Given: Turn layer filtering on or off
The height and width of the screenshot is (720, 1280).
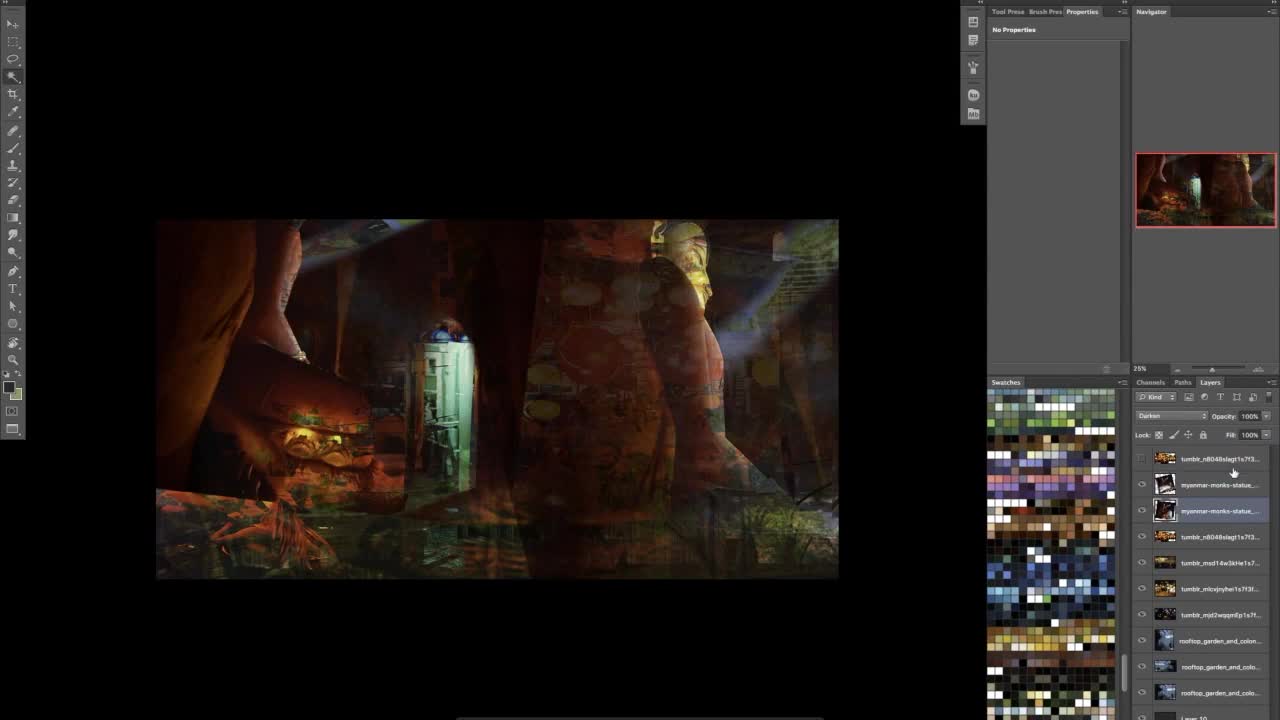Looking at the screenshot, I should coord(1269,397).
